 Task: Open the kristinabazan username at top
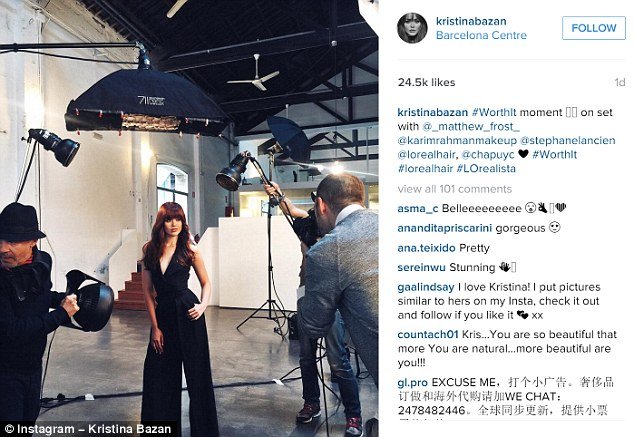(471, 21)
